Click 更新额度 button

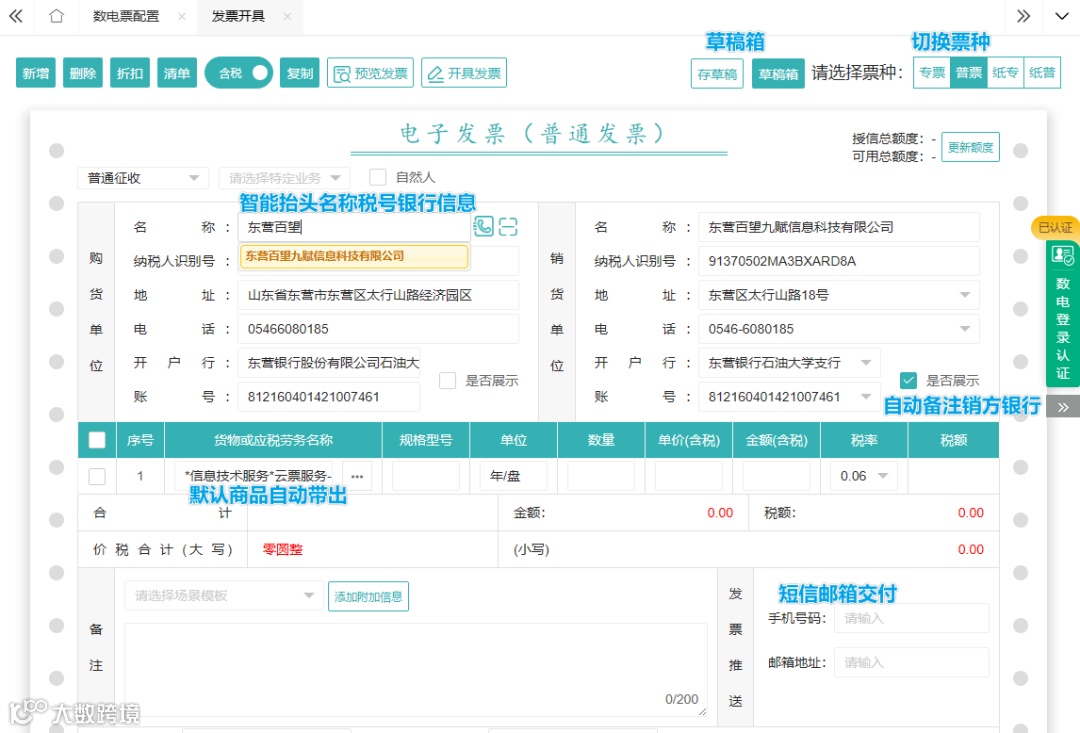pos(970,147)
